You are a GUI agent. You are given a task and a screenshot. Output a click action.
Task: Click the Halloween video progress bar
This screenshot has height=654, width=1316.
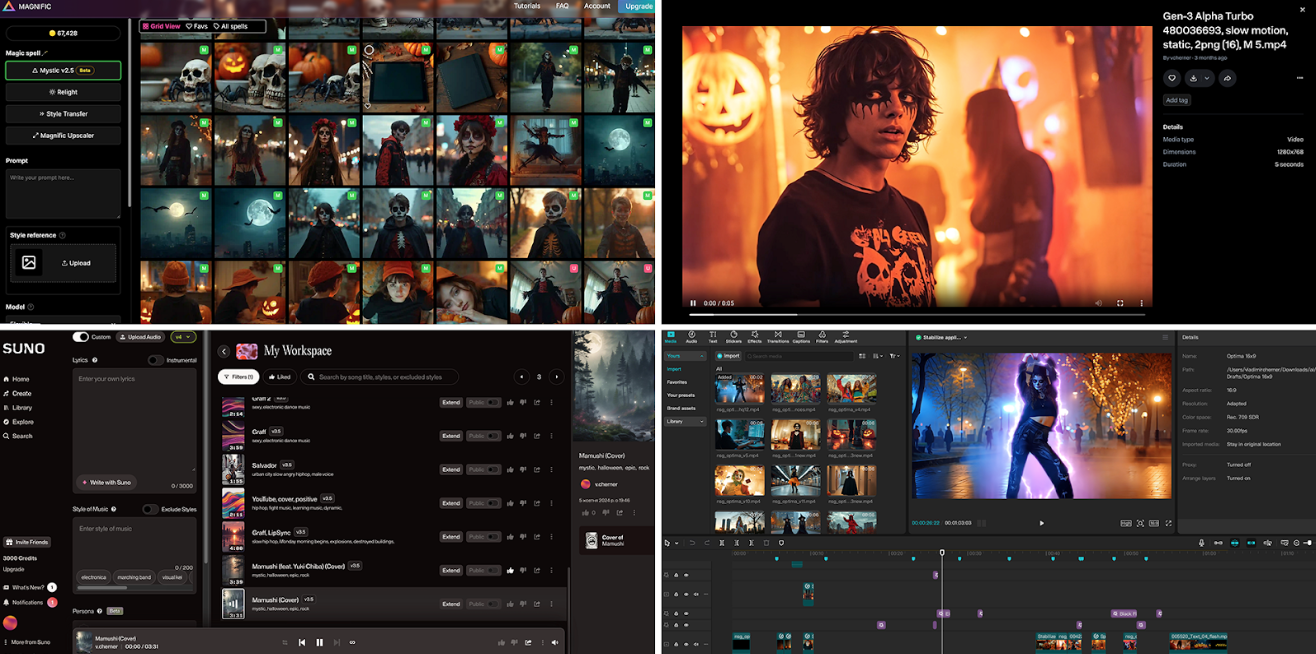coord(900,314)
